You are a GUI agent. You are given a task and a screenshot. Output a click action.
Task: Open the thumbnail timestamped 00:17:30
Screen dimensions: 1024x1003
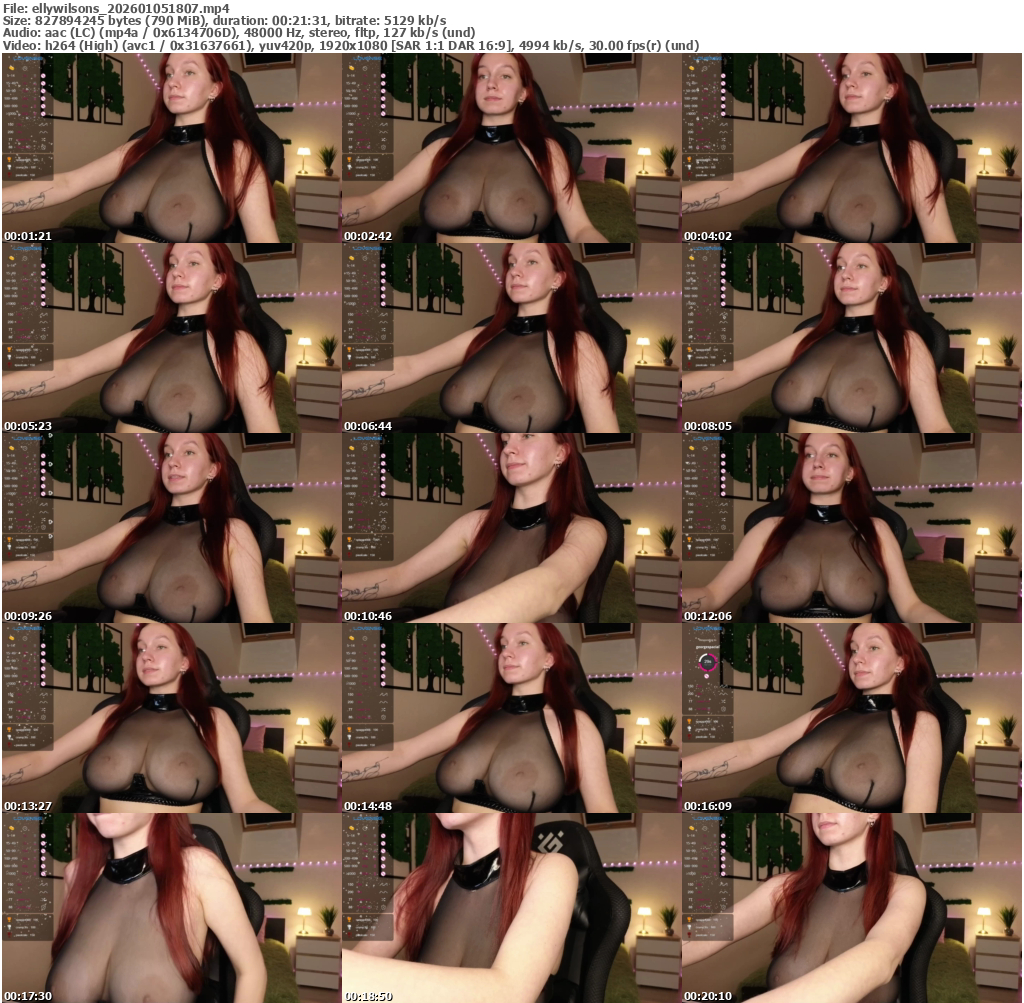pos(171,908)
